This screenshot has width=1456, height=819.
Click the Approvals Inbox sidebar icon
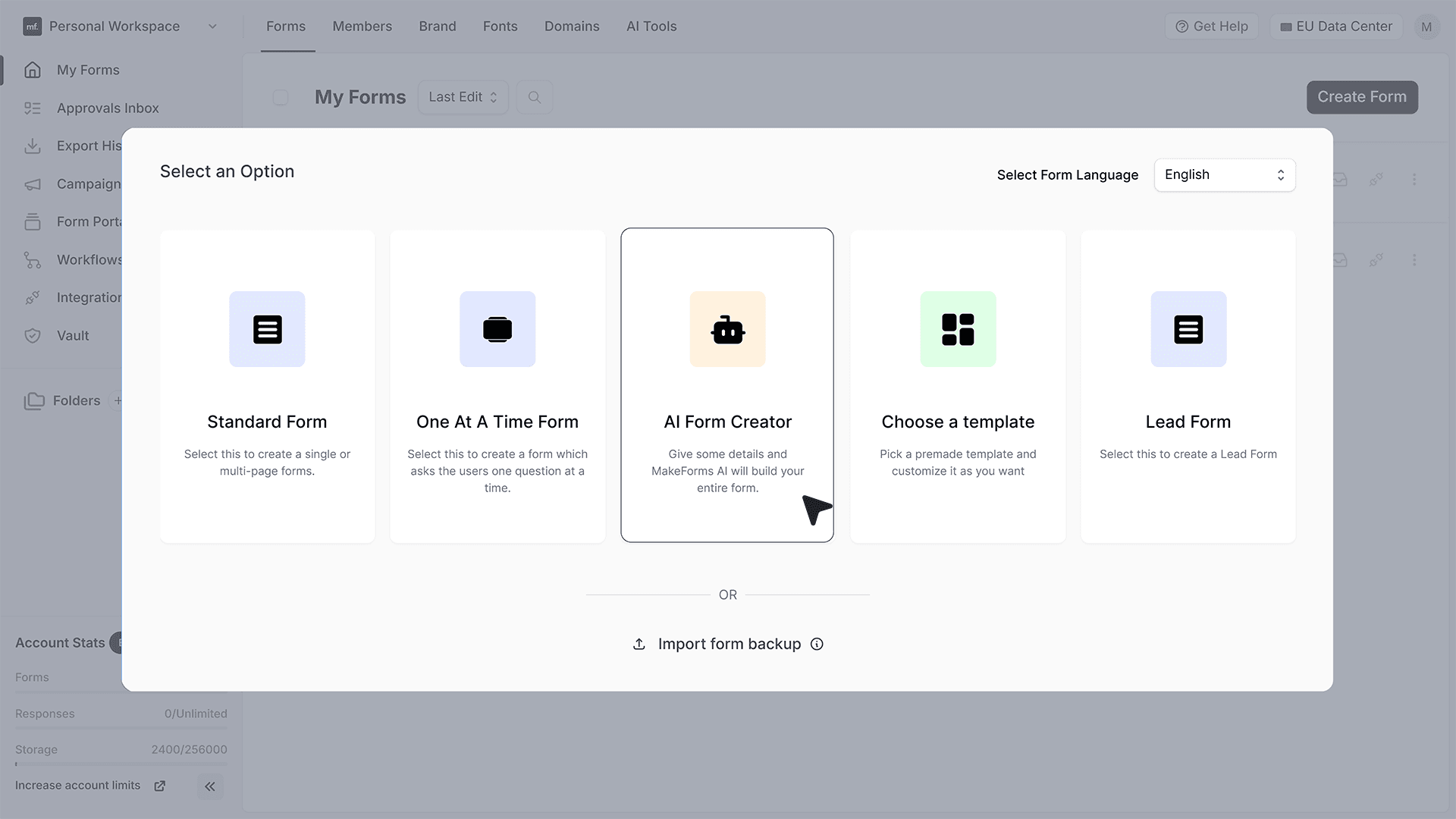coord(33,108)
